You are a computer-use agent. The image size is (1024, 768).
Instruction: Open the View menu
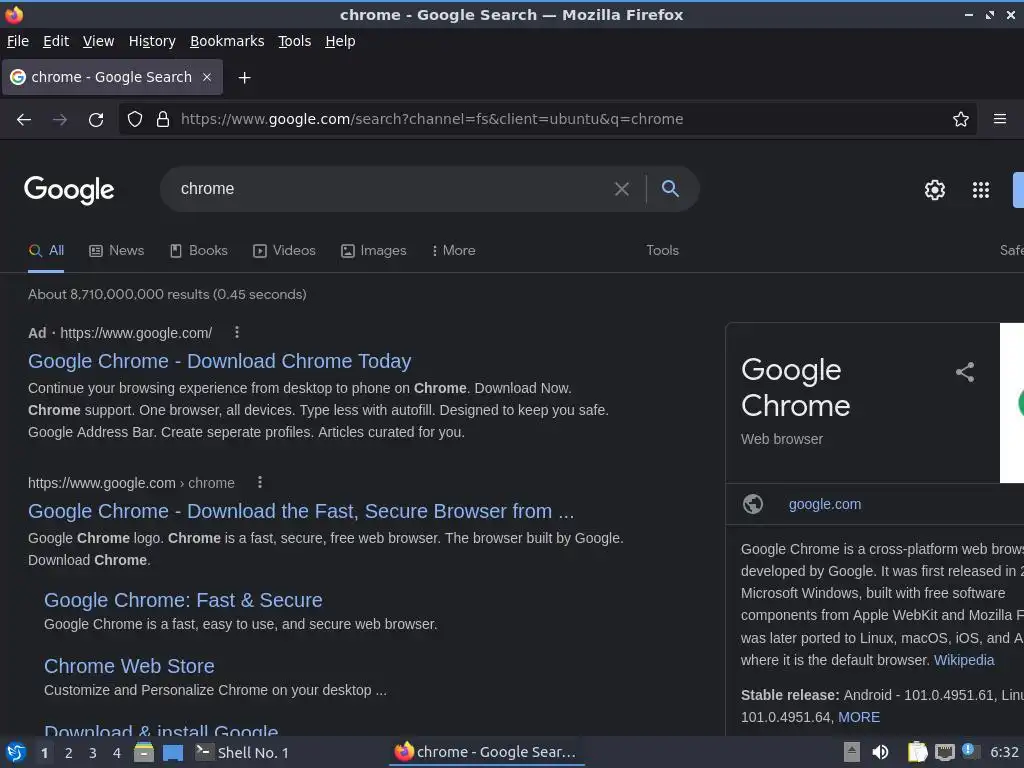pos(99,41)
